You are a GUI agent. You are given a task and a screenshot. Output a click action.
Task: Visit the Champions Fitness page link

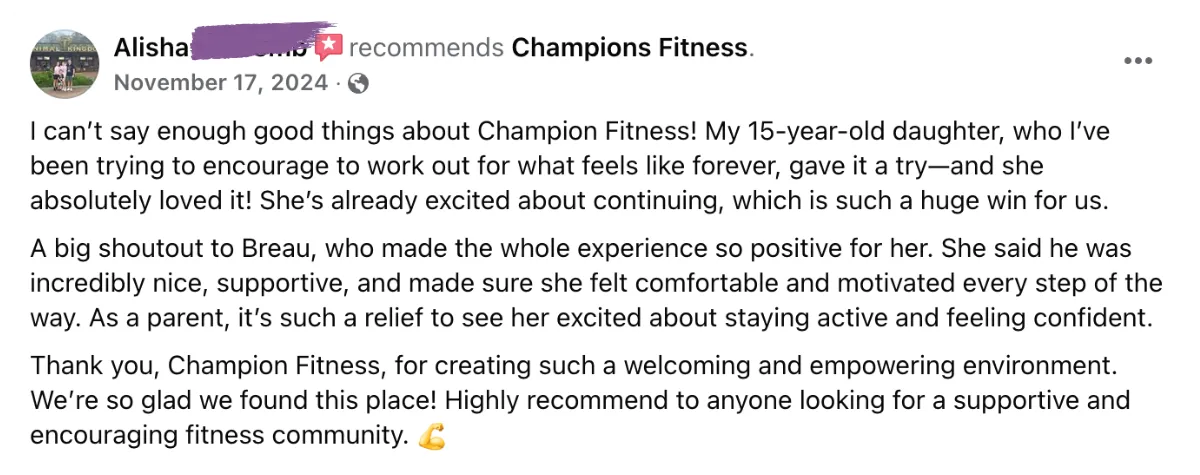point(630,46)
